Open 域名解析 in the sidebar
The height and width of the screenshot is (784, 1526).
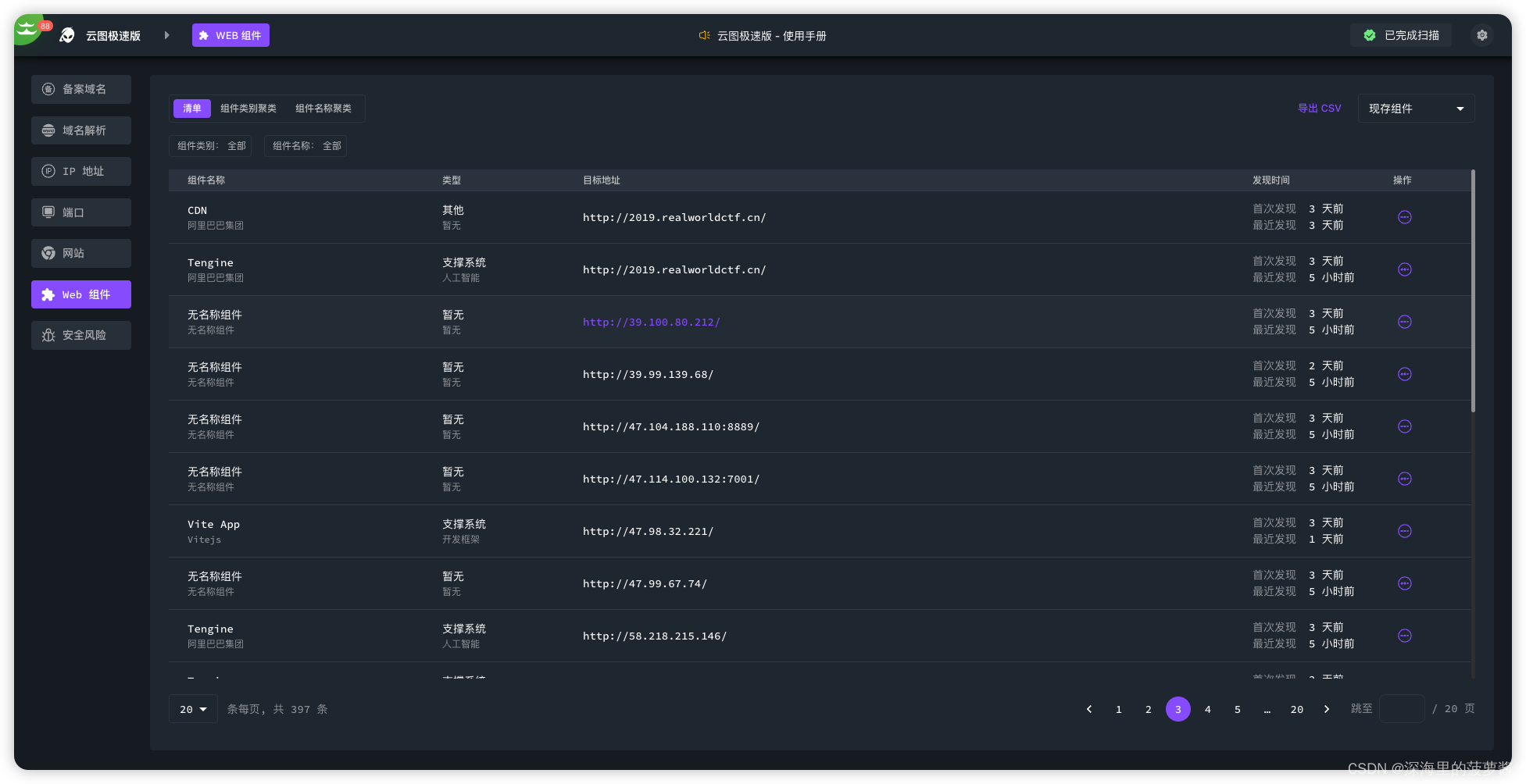coord(81,130)
